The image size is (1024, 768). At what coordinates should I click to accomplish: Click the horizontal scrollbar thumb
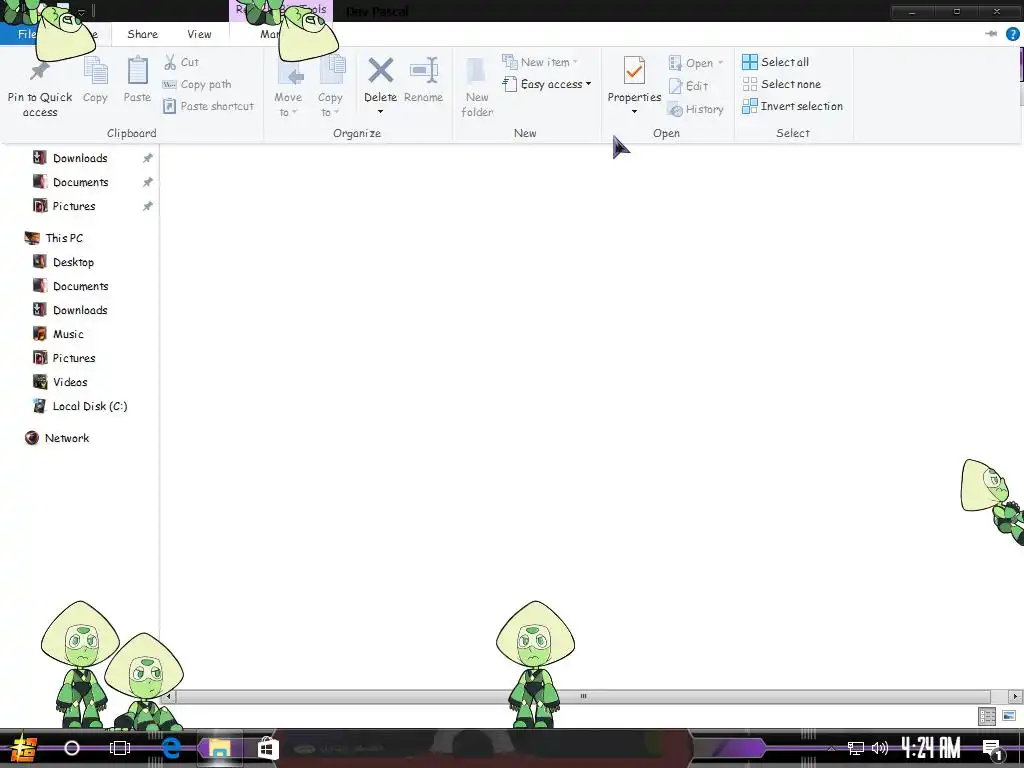pos(583,696)
